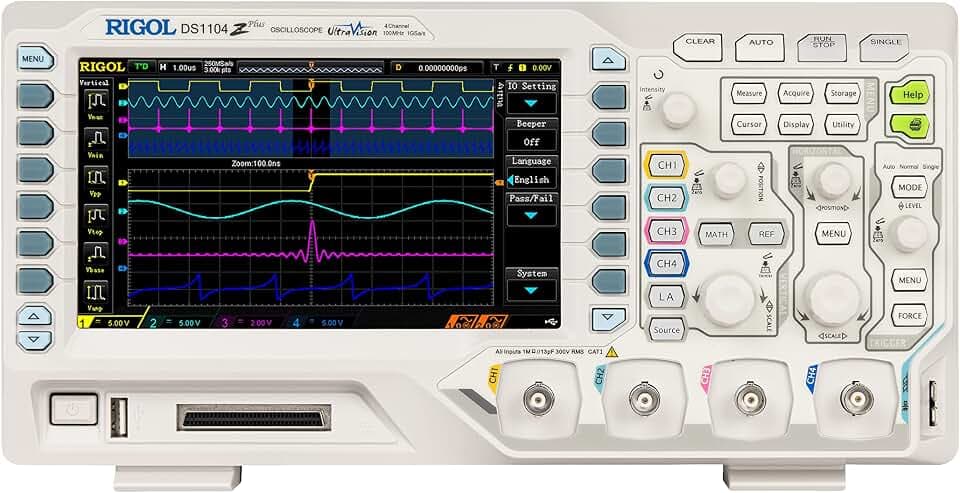The image size is (960, 493).
Task: Click the CH4 BNC input connector
Action: [856, 399]
